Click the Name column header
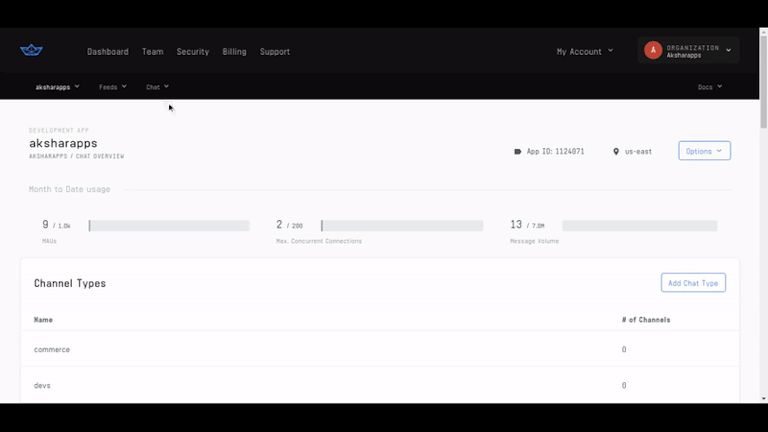Image resolution: width=768 pixels, height=432 pixels. point(43,320)
